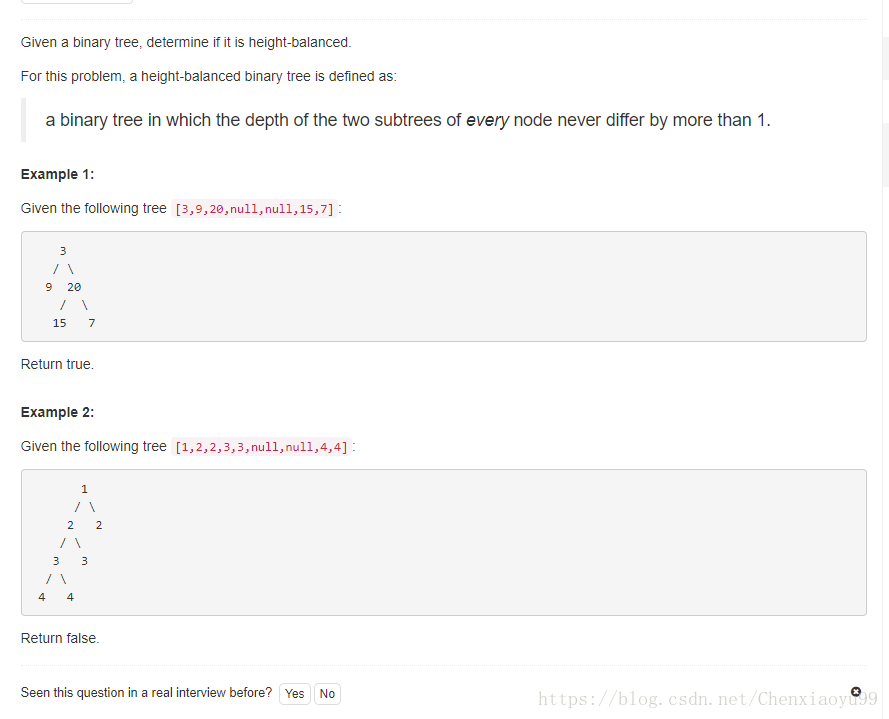Click inside the Example 2 tree code block
889x719 pixels.
tap(443, 542)
